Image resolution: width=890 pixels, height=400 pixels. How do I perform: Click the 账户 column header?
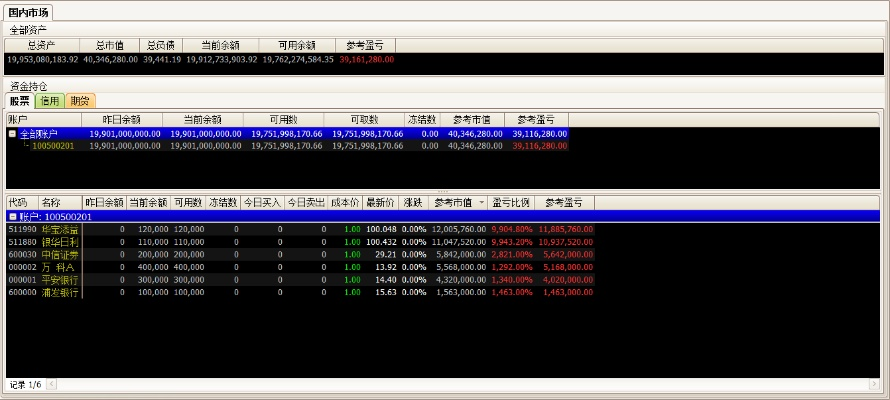(x=44, y=120)
